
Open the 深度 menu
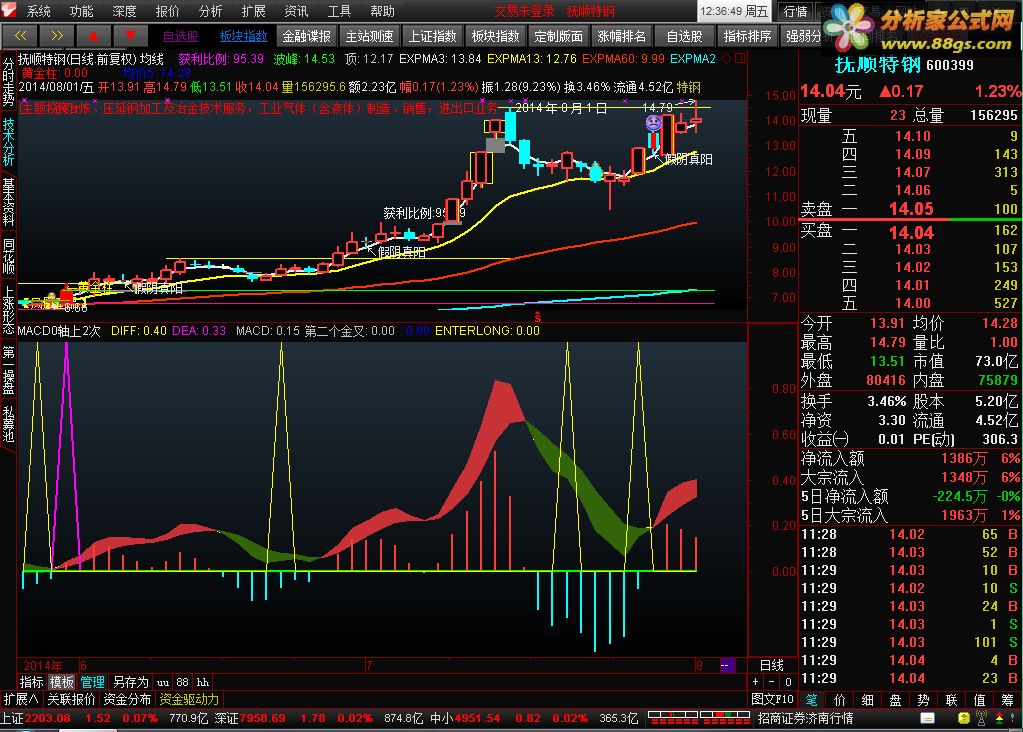[x=125, y=11]
